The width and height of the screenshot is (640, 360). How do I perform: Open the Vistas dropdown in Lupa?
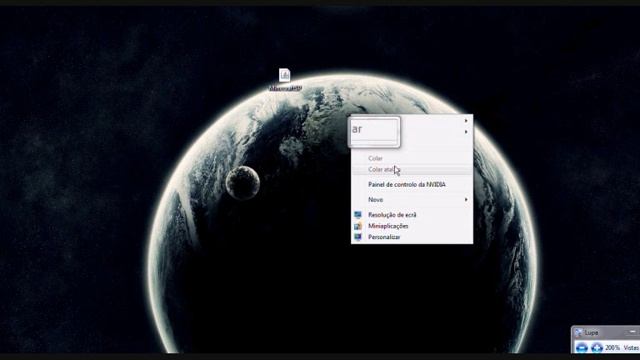click(x=631, y=348)
